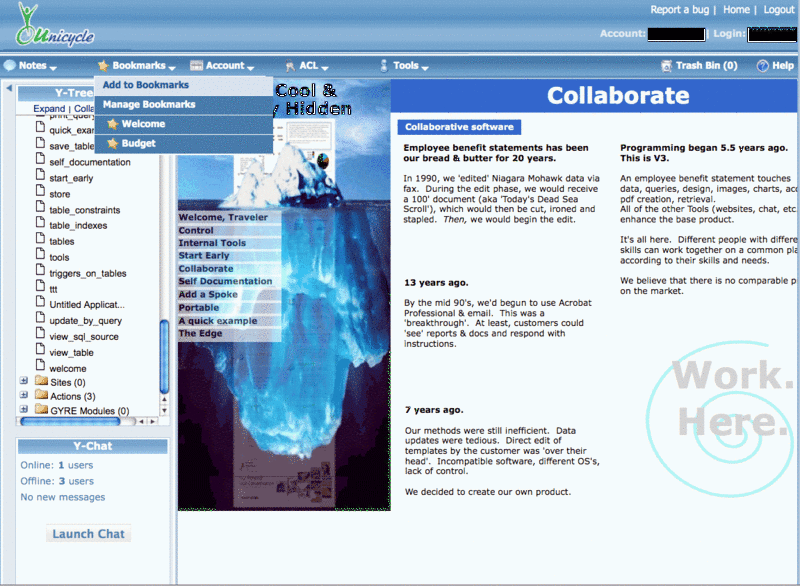Select Add to Bookmarks menu entry
This screenshot has height=586, width=800.
[x=146, y=85]
